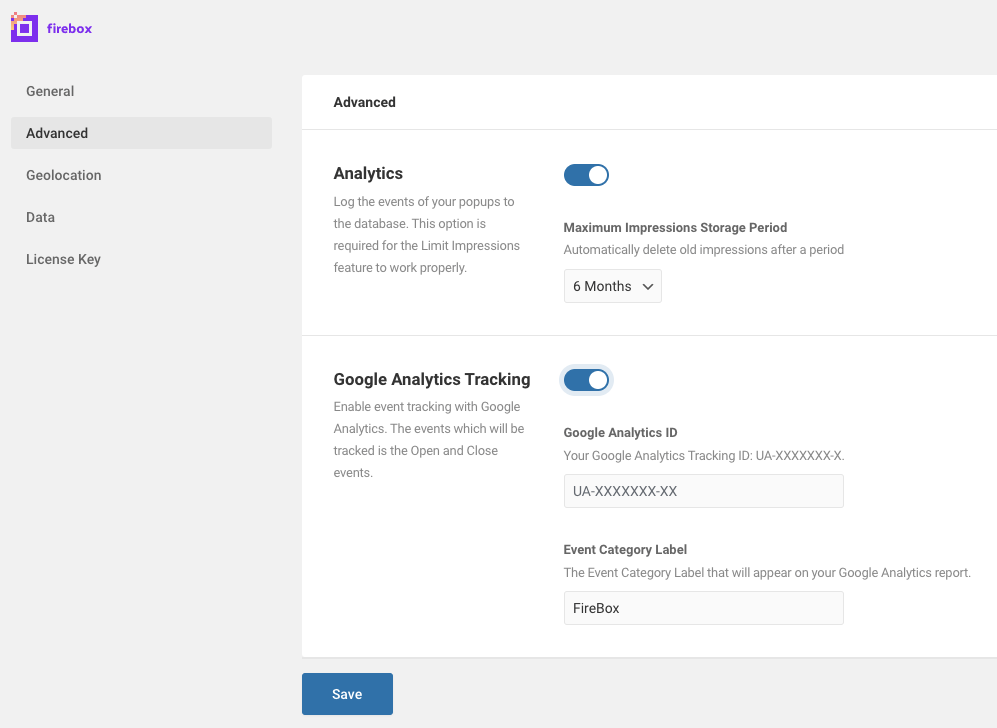997x728 pixels.
Task: Click the Advanced panel header title
Action: (364, 102)
